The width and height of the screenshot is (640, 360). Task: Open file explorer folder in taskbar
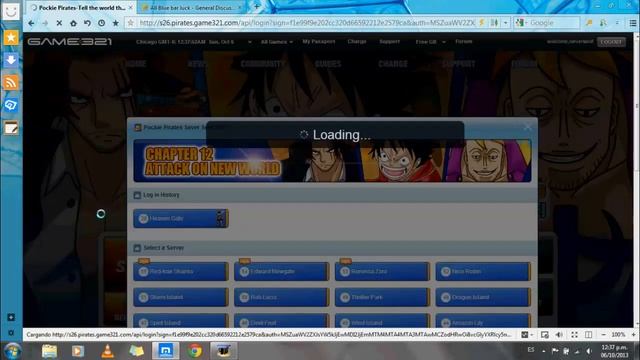coord(49,351)
